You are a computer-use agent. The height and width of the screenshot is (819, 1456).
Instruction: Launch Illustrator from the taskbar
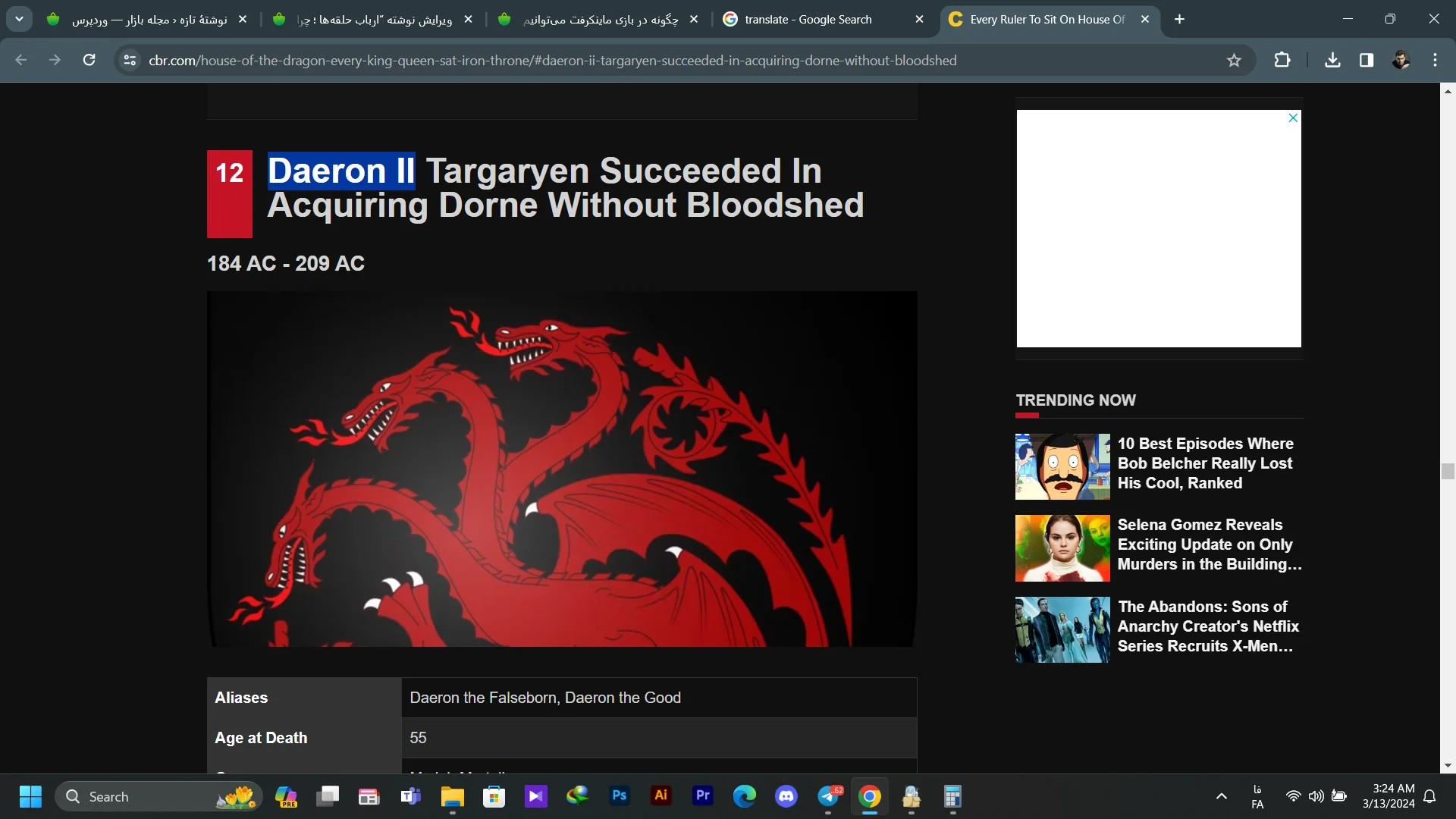(661, 795)
